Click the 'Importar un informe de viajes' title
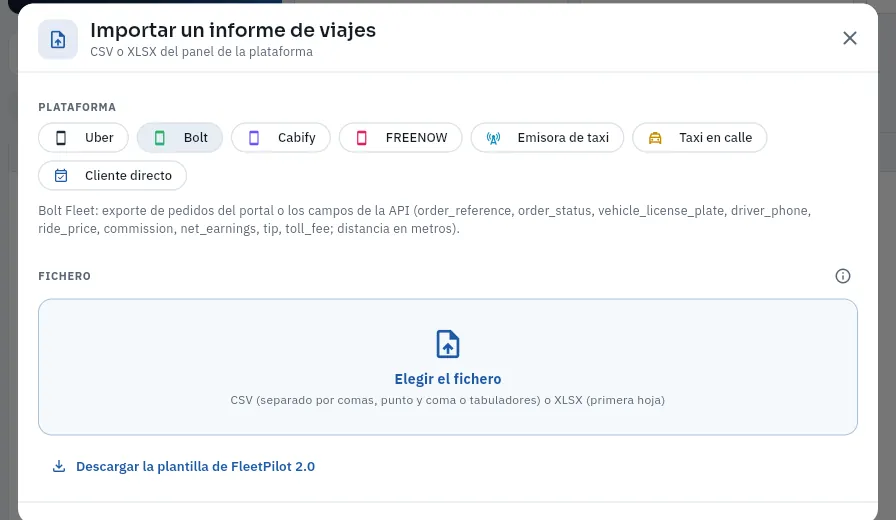 (233, 30)
